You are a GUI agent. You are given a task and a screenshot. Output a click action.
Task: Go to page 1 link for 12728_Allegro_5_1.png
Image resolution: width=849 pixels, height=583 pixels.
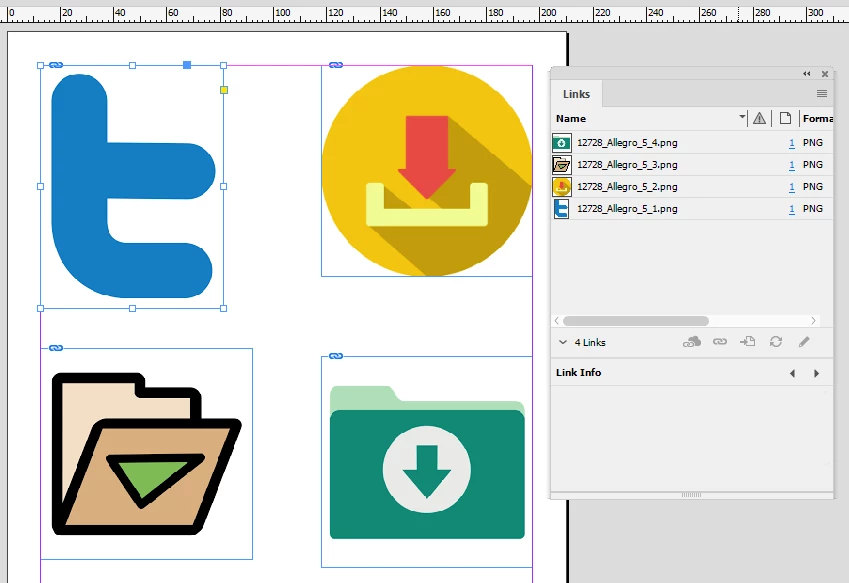pos(792,208)
